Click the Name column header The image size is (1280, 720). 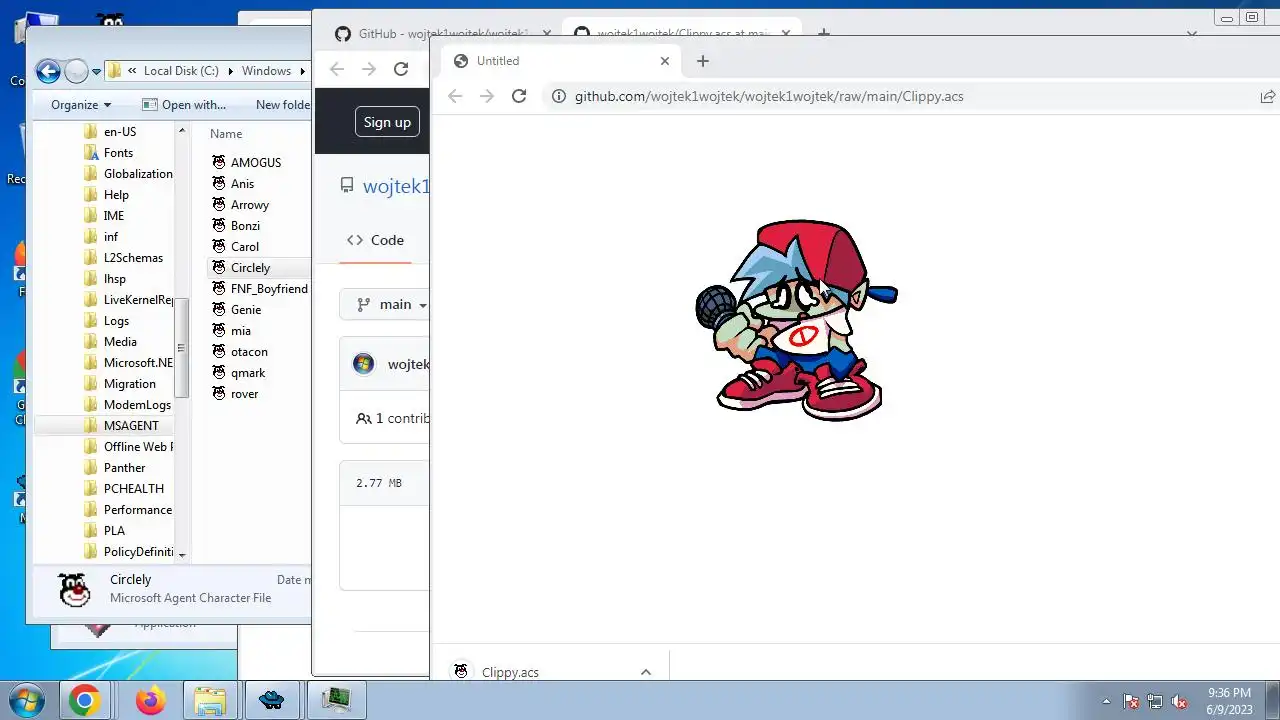pyautogui.click(x=226, y=133)
